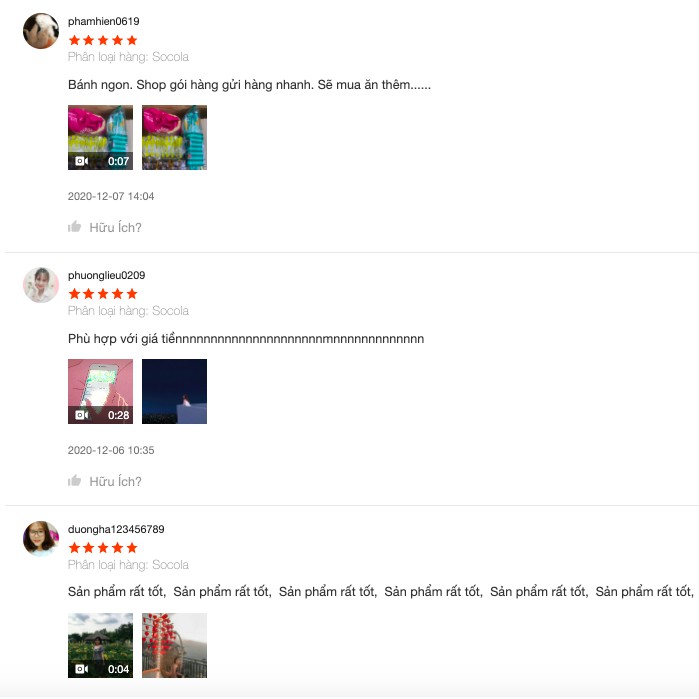The height and width of the screenshot is (699, 699).
Task: Open phuonglieu0209's profile avatar
Action: [x=41, y=285]
